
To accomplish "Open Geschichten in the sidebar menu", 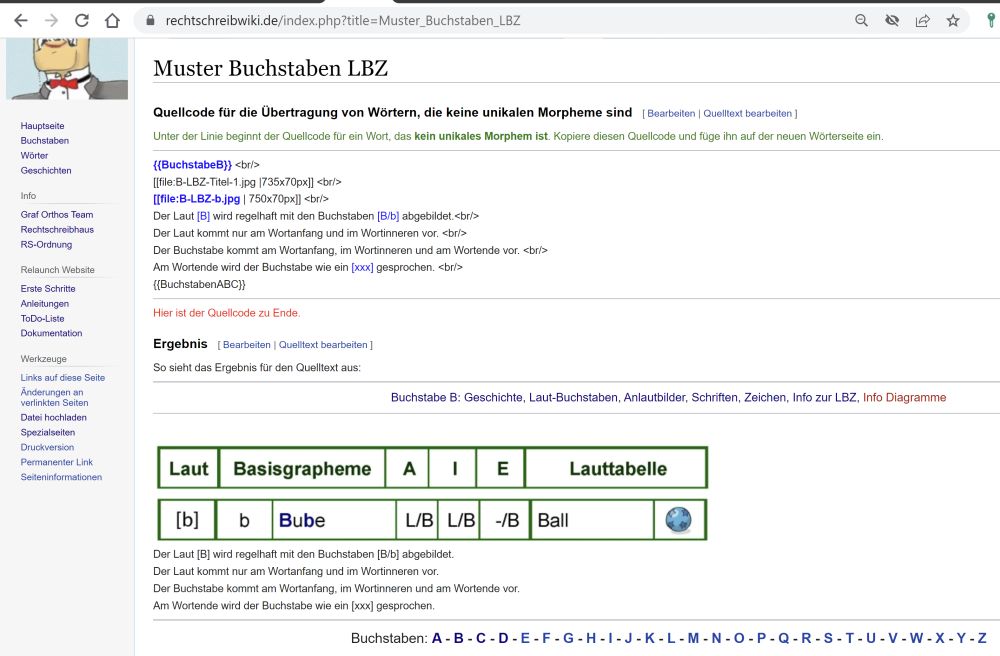I will point(46,171).
